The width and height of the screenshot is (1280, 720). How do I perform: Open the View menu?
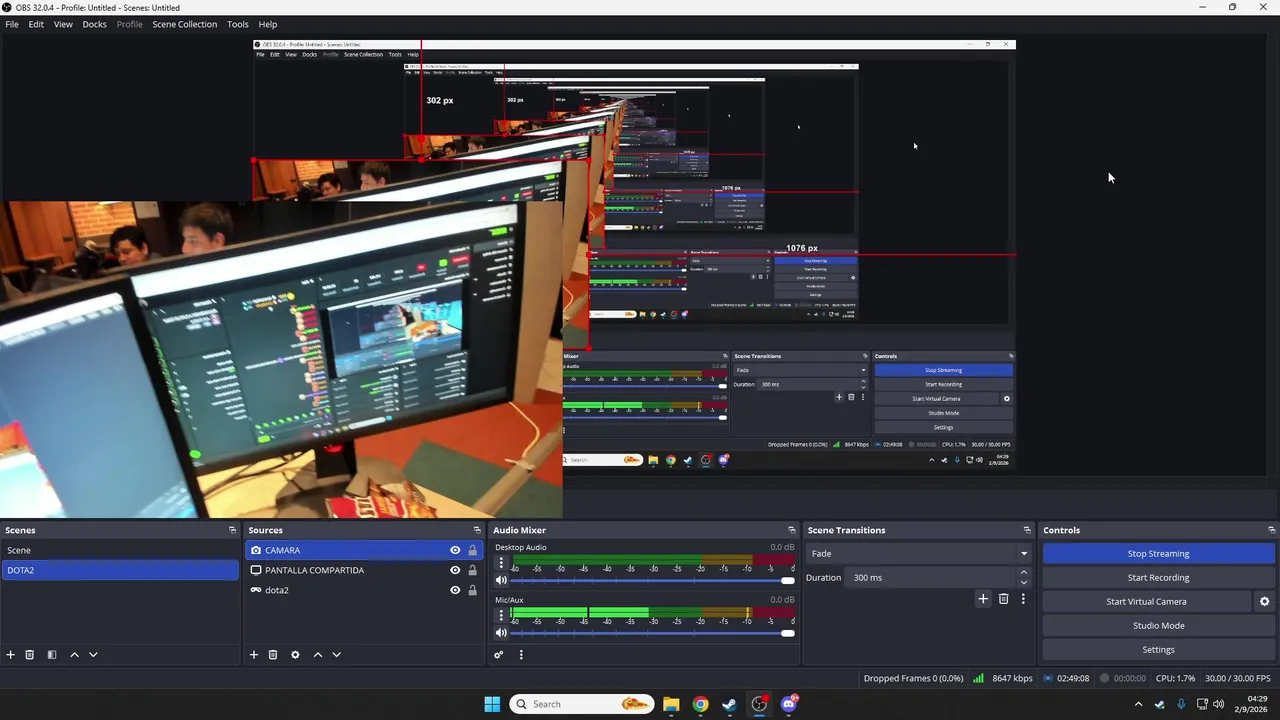click(x=63, y=24)
